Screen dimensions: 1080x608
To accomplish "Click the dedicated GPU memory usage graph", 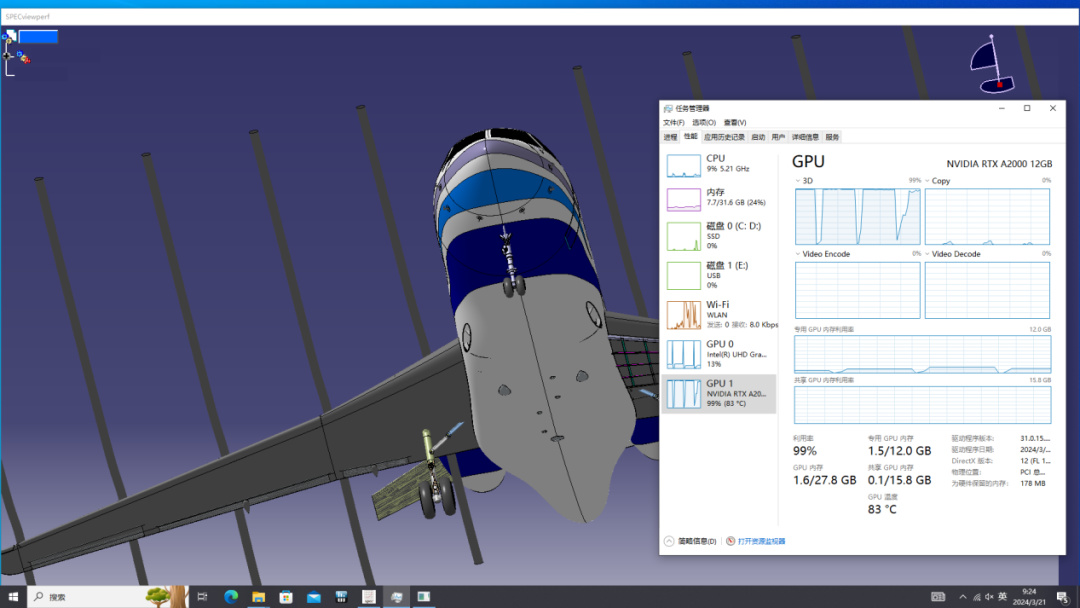I will 923,355.
